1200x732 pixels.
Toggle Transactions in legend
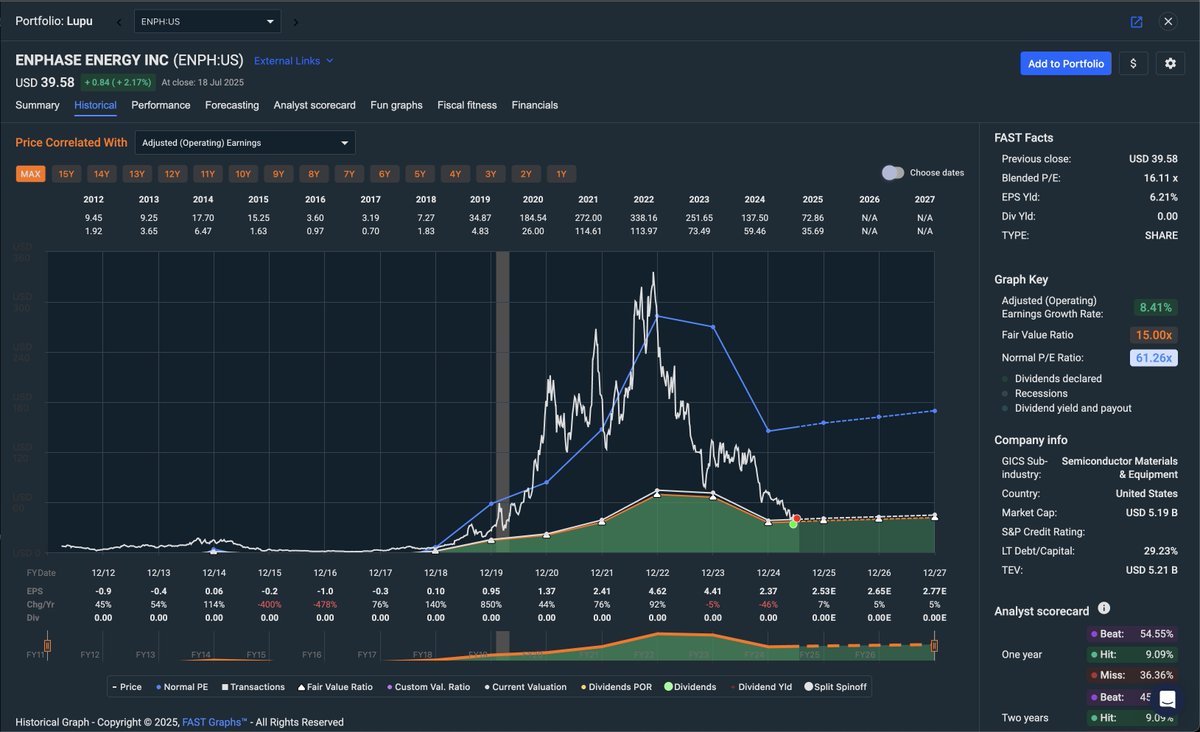(251, 687)
